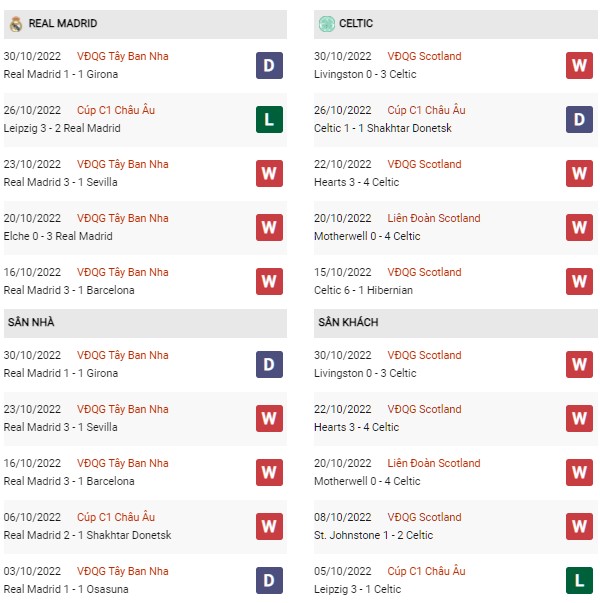600x603 pixels.
Task: Click the green L badge for Leipzig 3-1 Celtic
Action: (579, 580)
